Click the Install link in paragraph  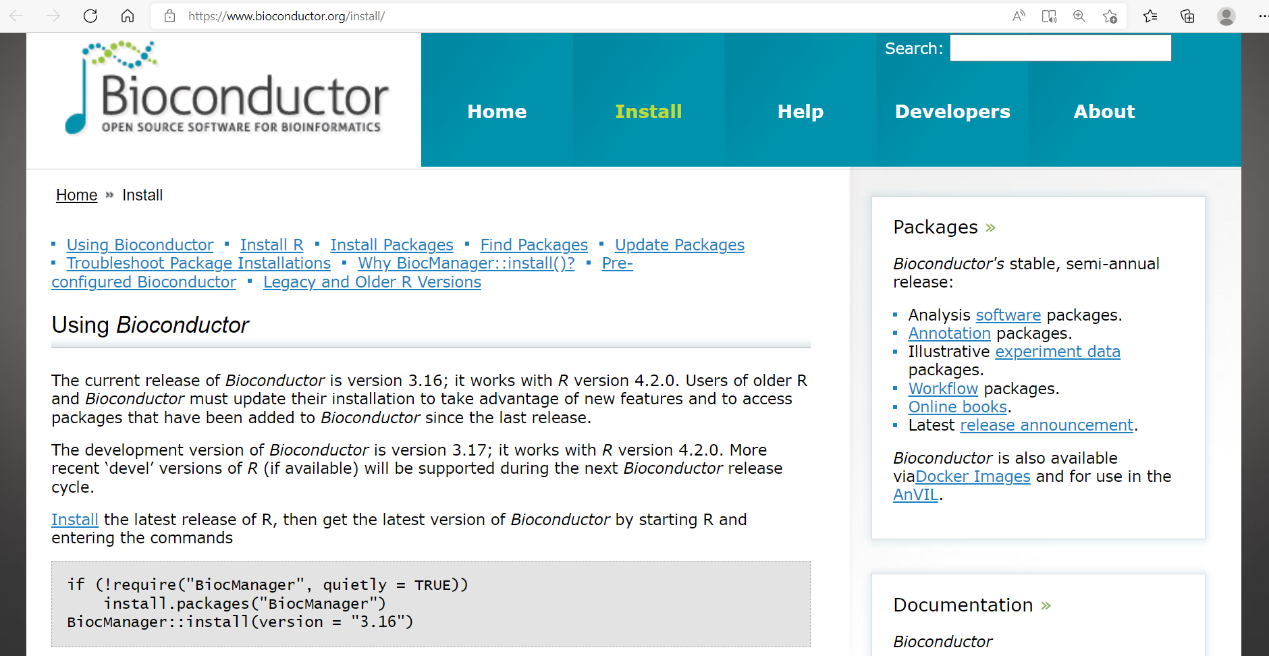click(x=75, y=520)
